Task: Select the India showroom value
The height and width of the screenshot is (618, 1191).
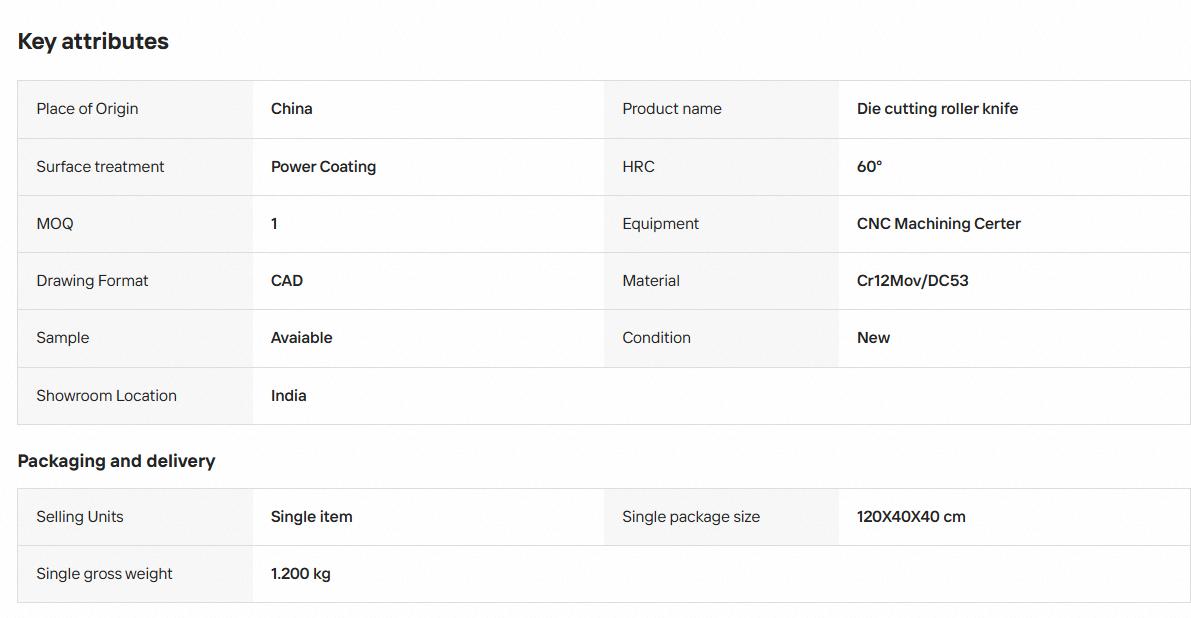Action: [x=289, y=396]
